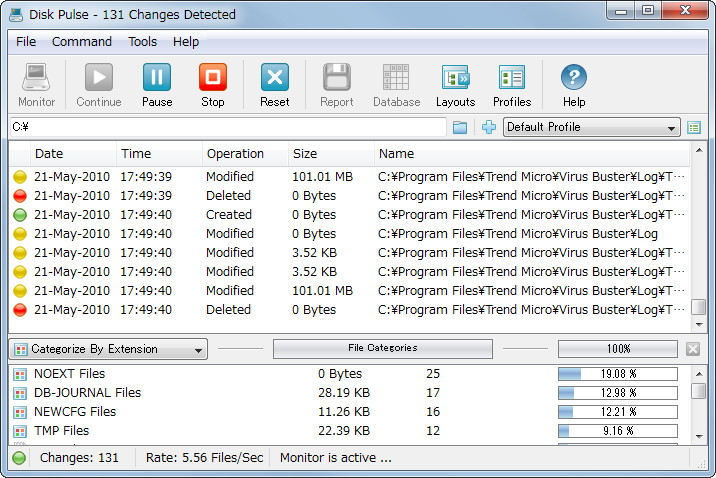This screenshot has height=478, width=716.
Task: Click the 22.39 KB size value
Action: [x=344, y=431]
